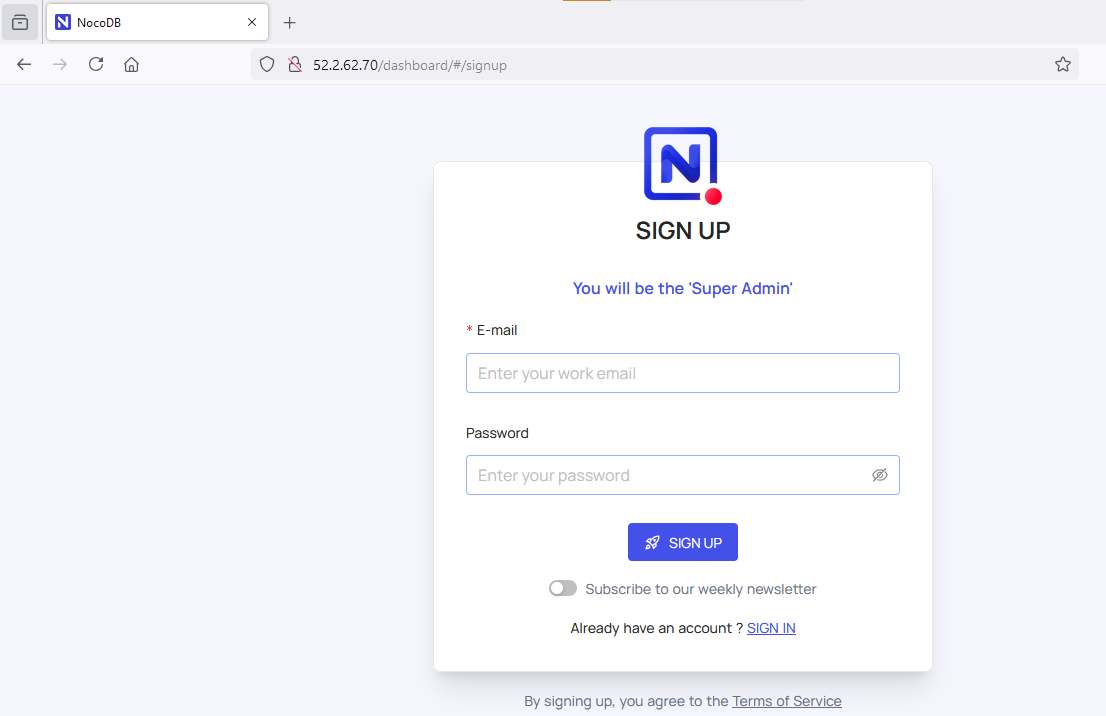Click the NocoDB logo above Sign Up

coord(683,166)
